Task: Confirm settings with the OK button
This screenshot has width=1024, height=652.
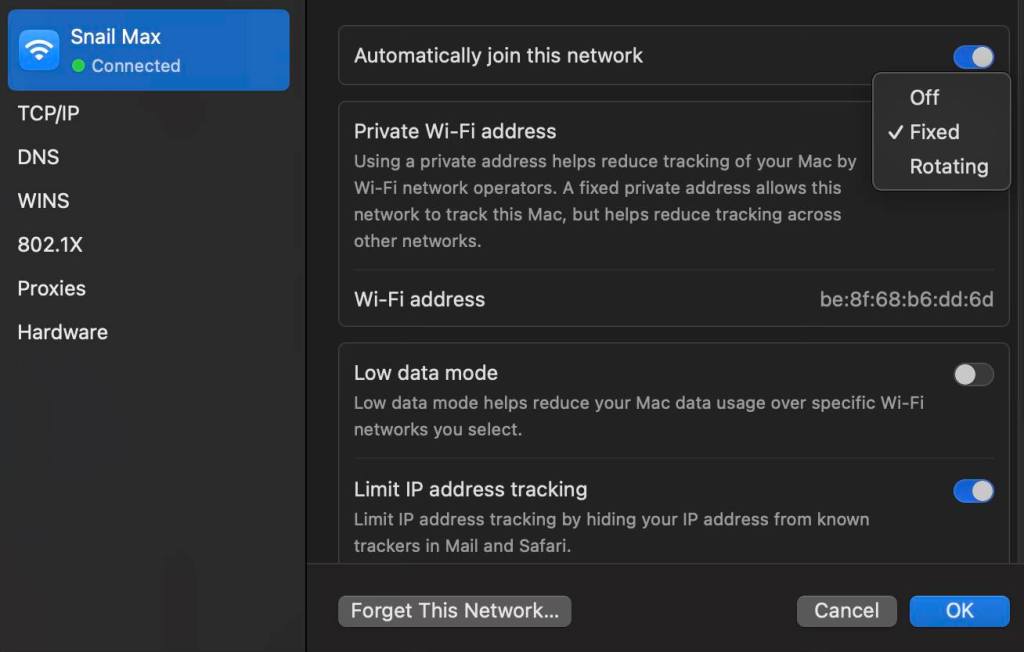Action: coord(959,611)
